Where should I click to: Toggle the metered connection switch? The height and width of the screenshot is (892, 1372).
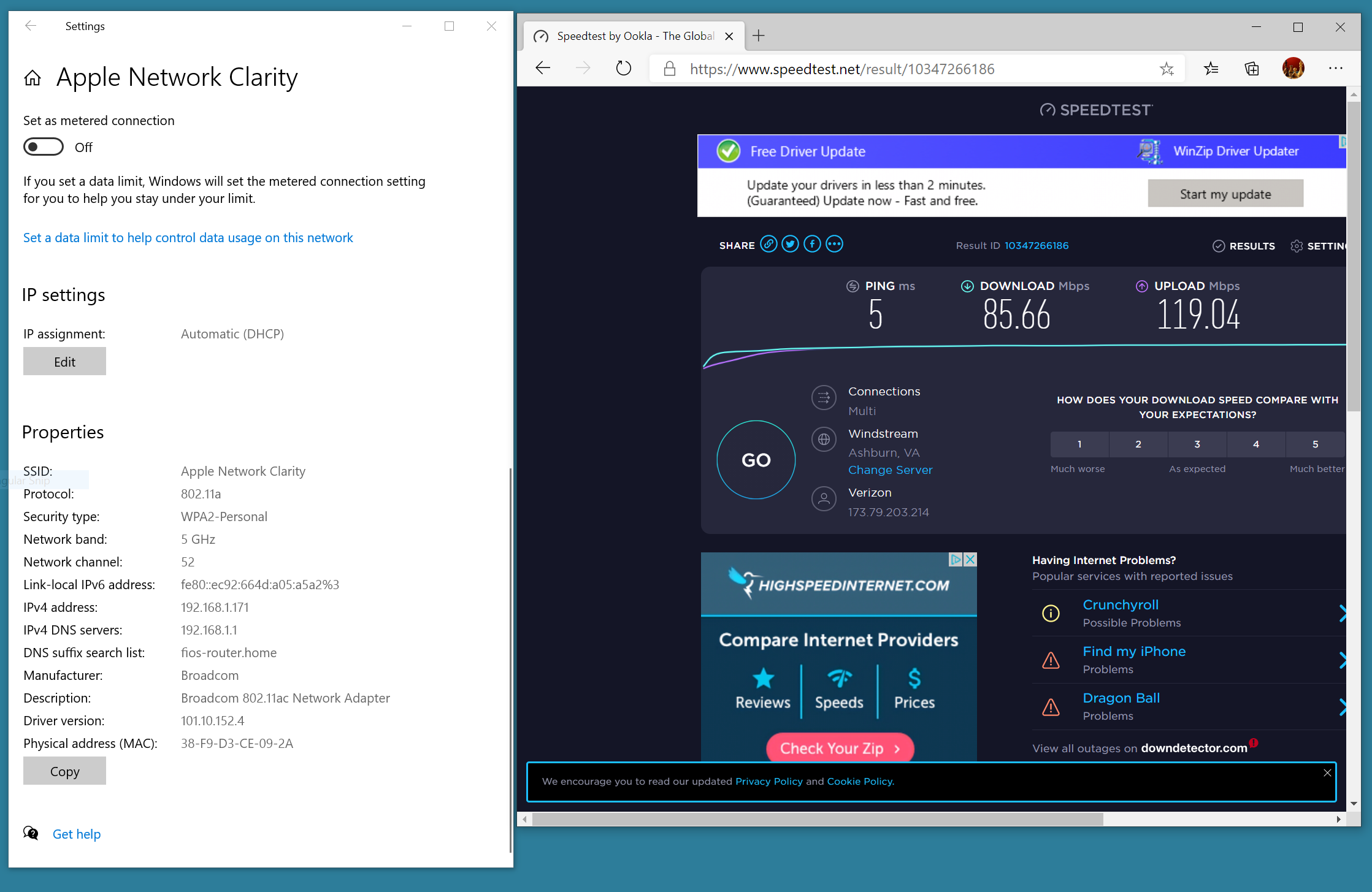point(43,147)
